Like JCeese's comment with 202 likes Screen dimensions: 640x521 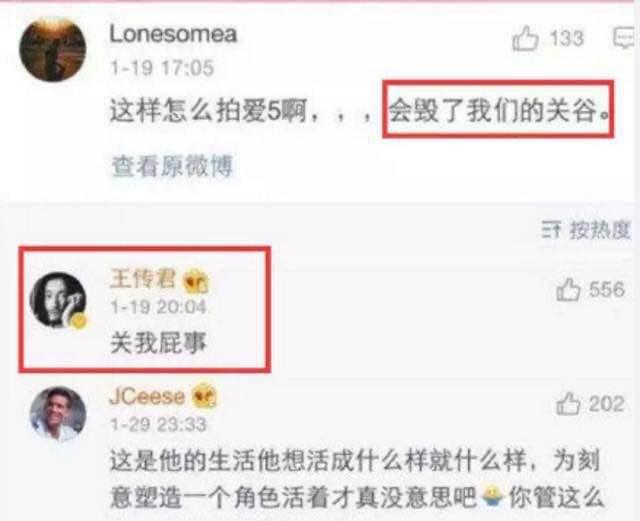coord(568,403)
